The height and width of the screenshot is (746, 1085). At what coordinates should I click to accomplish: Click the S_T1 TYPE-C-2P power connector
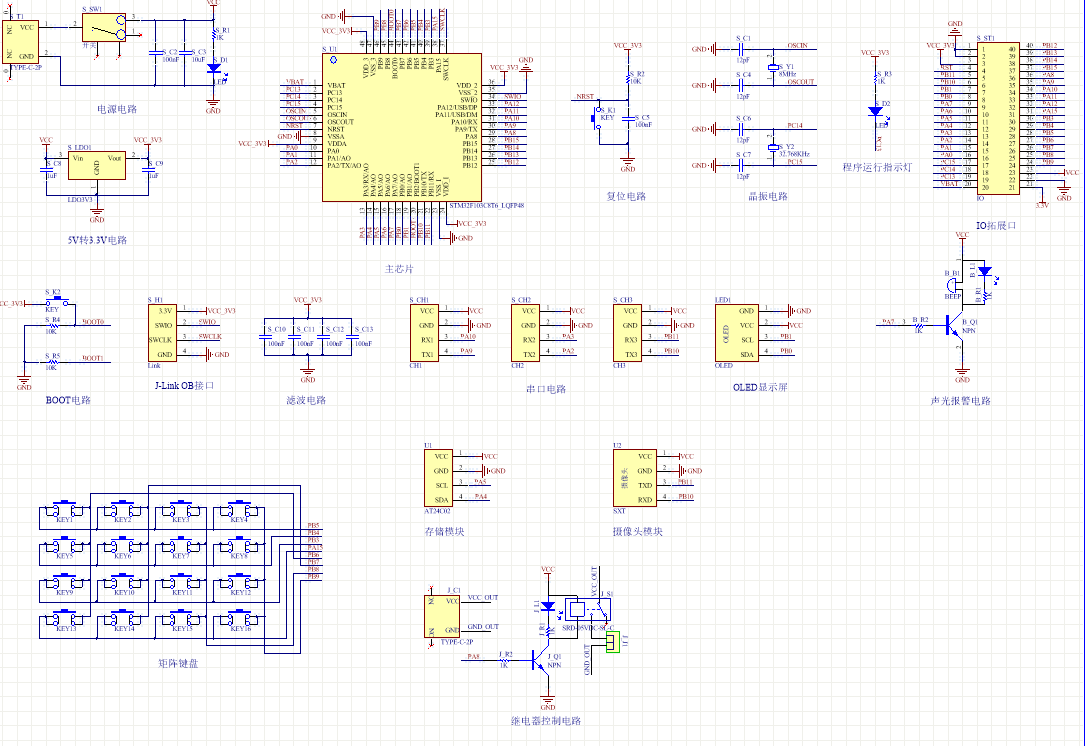21,42
